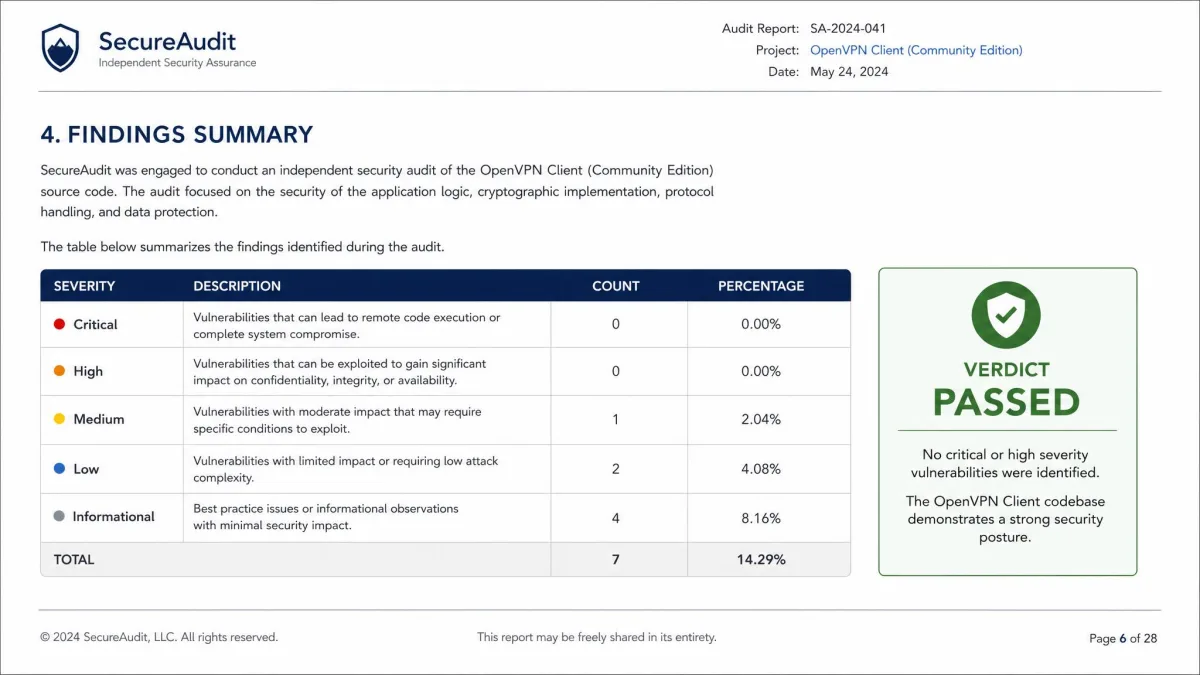
Task: Click the no critical or high severity statement
Action: click(1005, 463)
